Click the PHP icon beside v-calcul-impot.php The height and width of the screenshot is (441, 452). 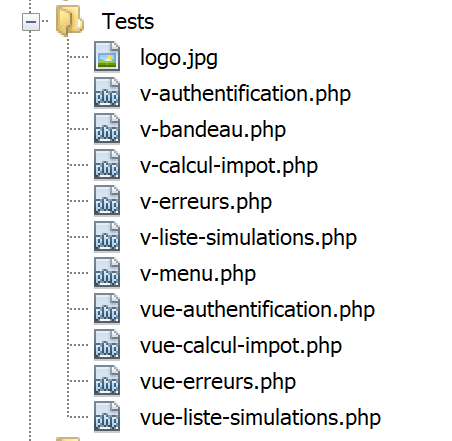107,165
